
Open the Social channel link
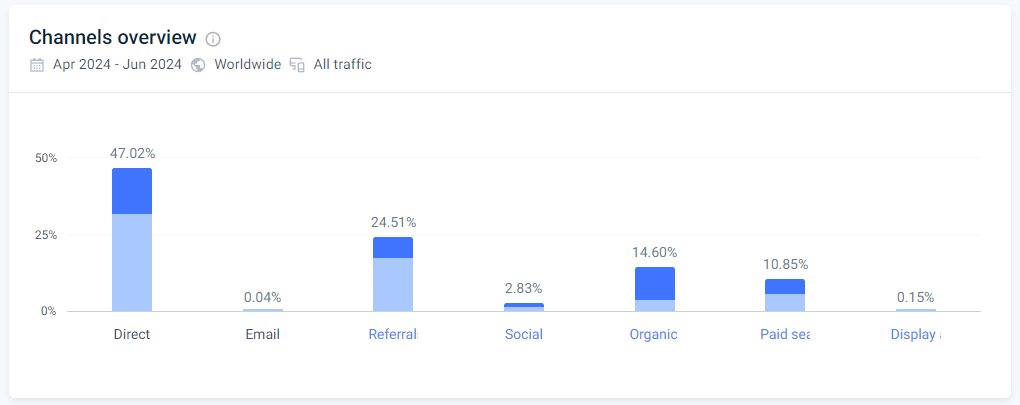(524, 334)
